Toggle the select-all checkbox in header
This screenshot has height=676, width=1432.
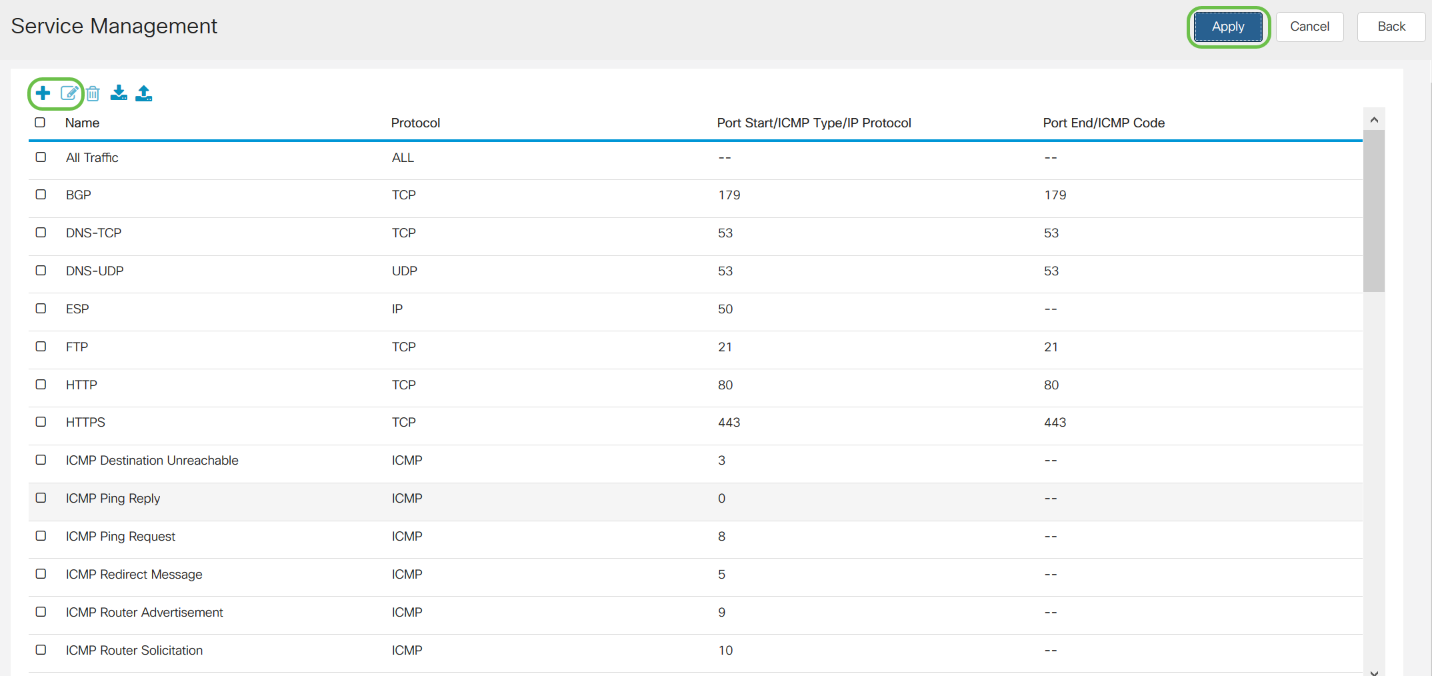coord(40,122)
